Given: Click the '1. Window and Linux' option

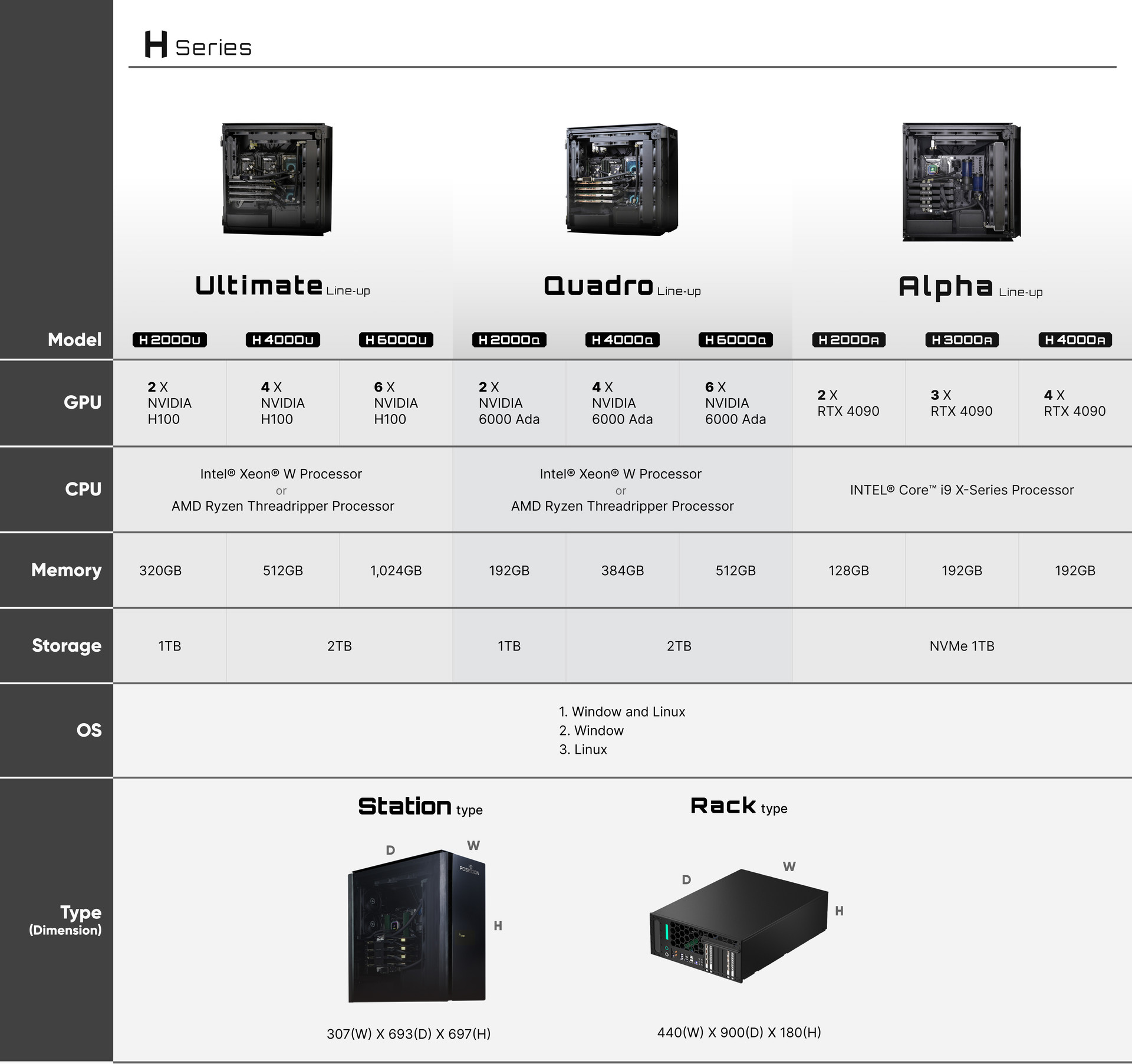Looking at the screenshot, I should 622,712.
